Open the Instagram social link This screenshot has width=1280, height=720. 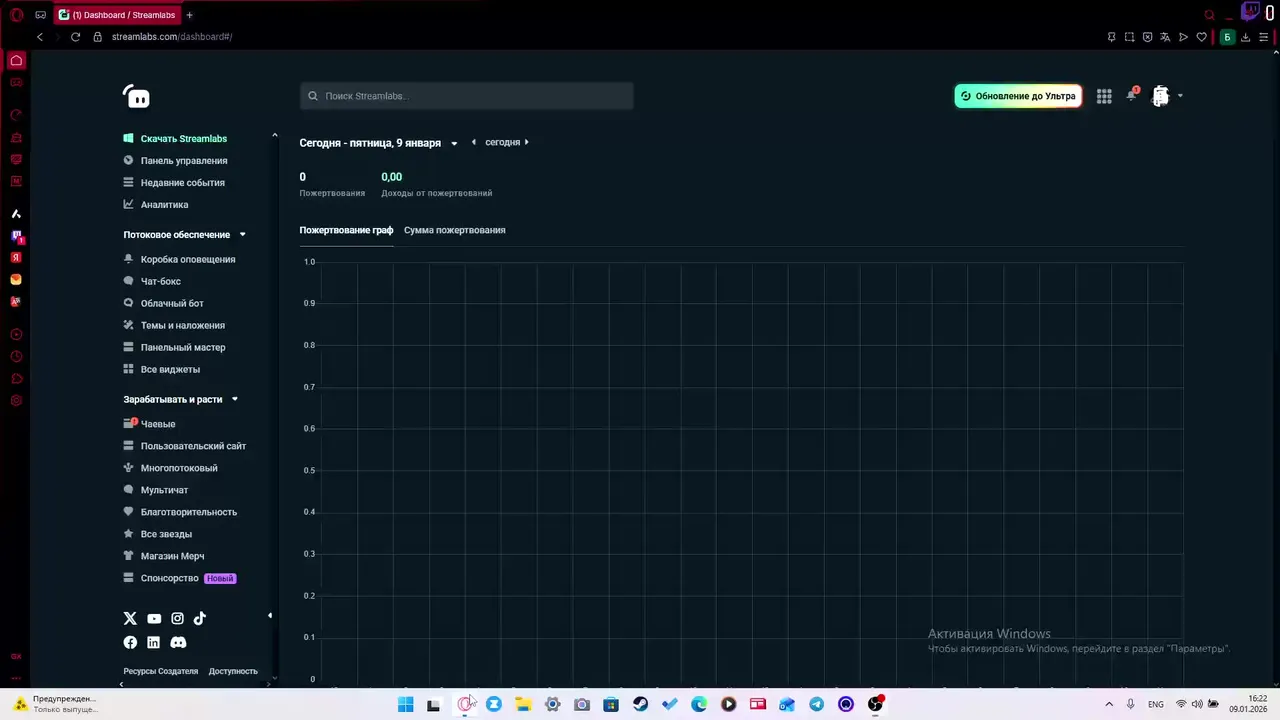[x=177, y=619]
